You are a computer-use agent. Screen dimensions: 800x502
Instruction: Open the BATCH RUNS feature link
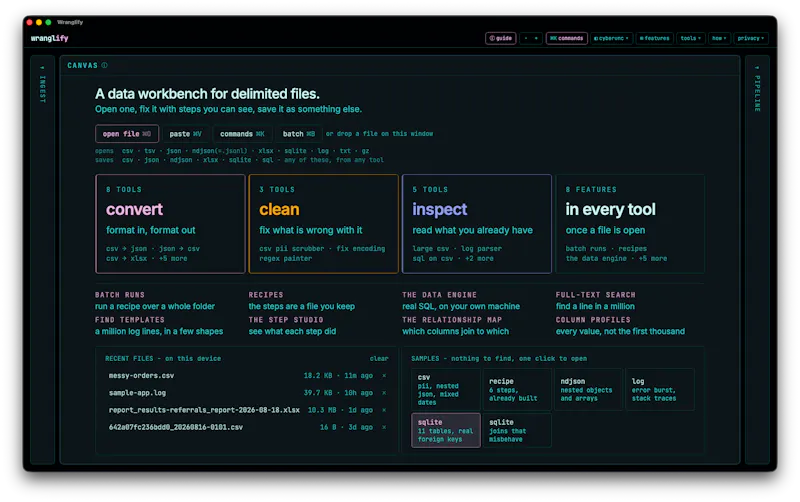(155, 301)
